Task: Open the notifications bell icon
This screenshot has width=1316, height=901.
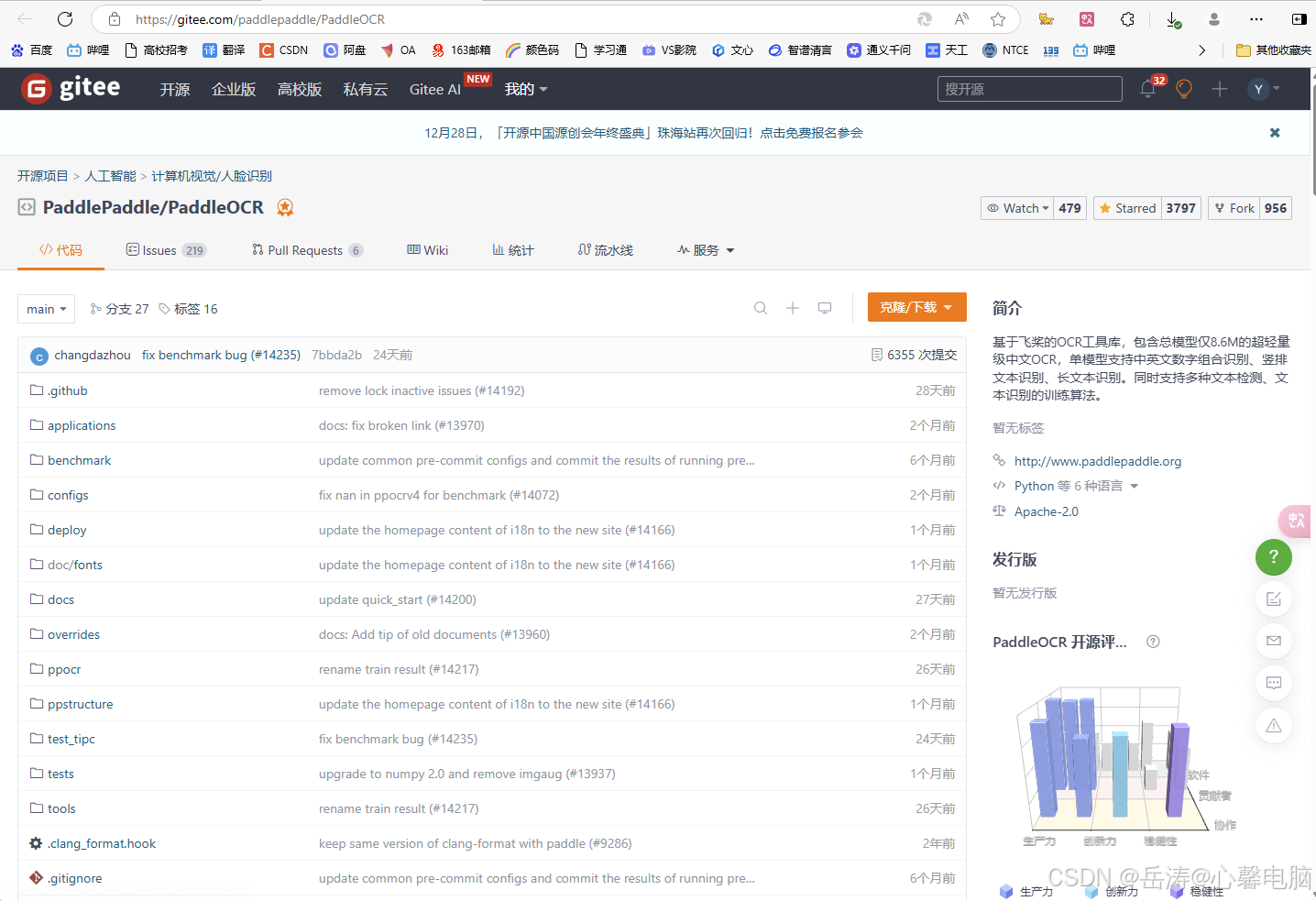Action: tap(1147, 89)
